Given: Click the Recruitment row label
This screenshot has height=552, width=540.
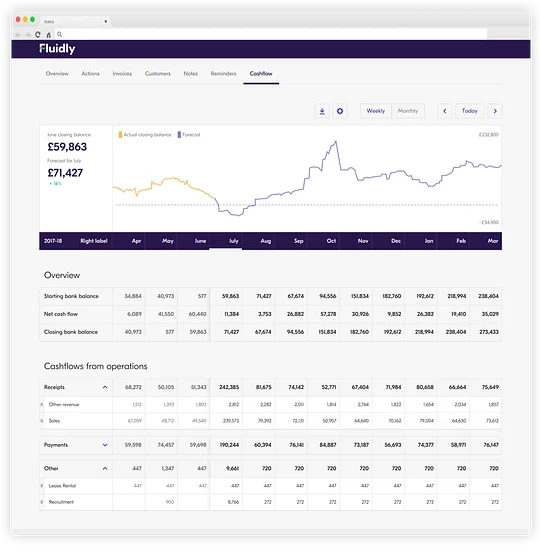Looking at the screenshot, I should (x=61, y=502).
